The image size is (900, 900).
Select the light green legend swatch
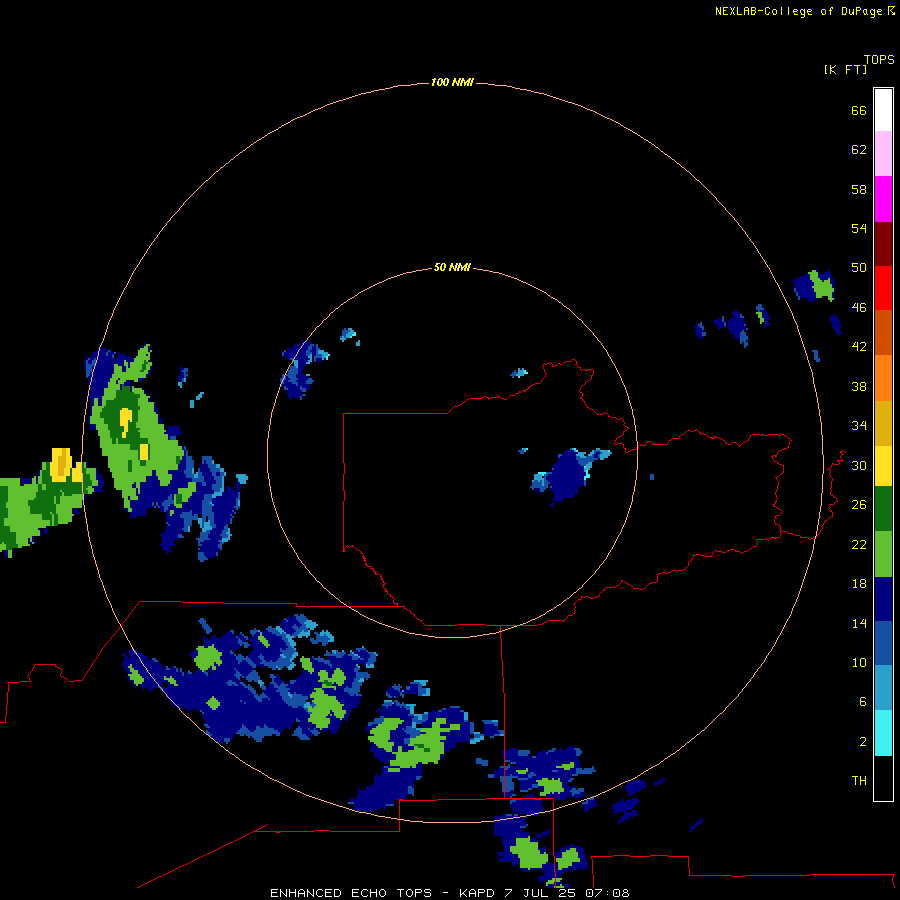click(x=883, y=554)
